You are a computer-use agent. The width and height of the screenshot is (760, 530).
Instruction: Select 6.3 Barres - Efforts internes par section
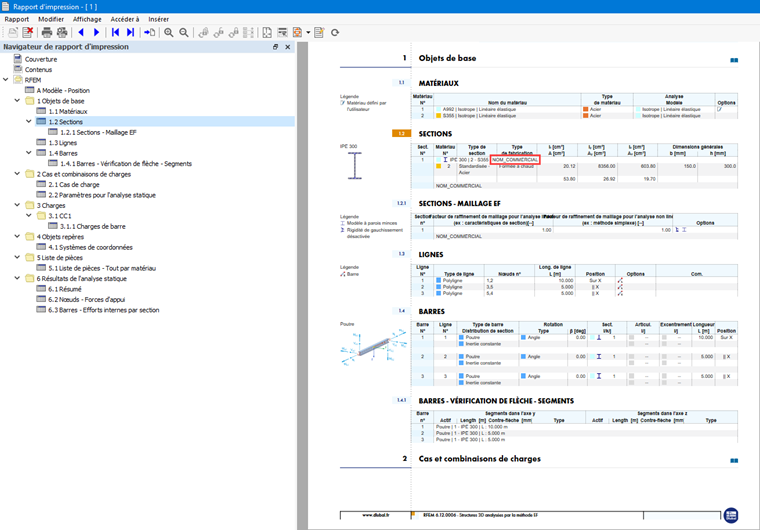pyautogui.click(x=103, y=310)
